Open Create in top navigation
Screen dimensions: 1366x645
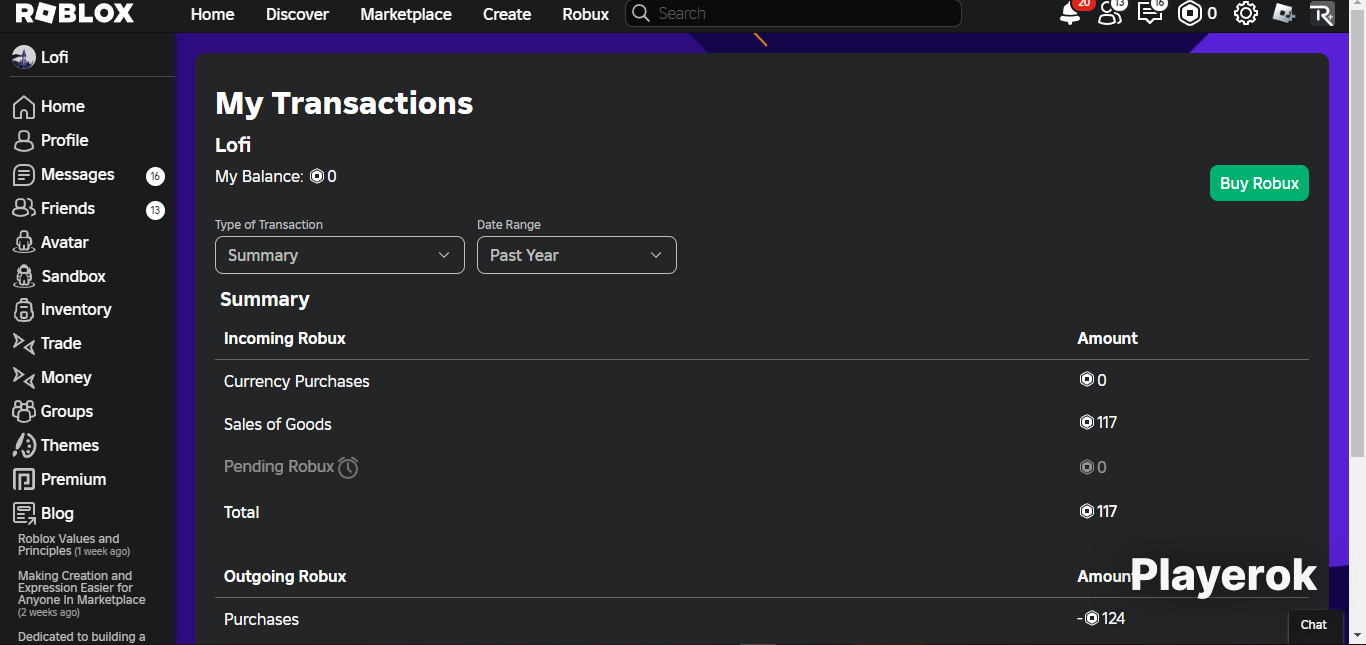coord(507,14)
